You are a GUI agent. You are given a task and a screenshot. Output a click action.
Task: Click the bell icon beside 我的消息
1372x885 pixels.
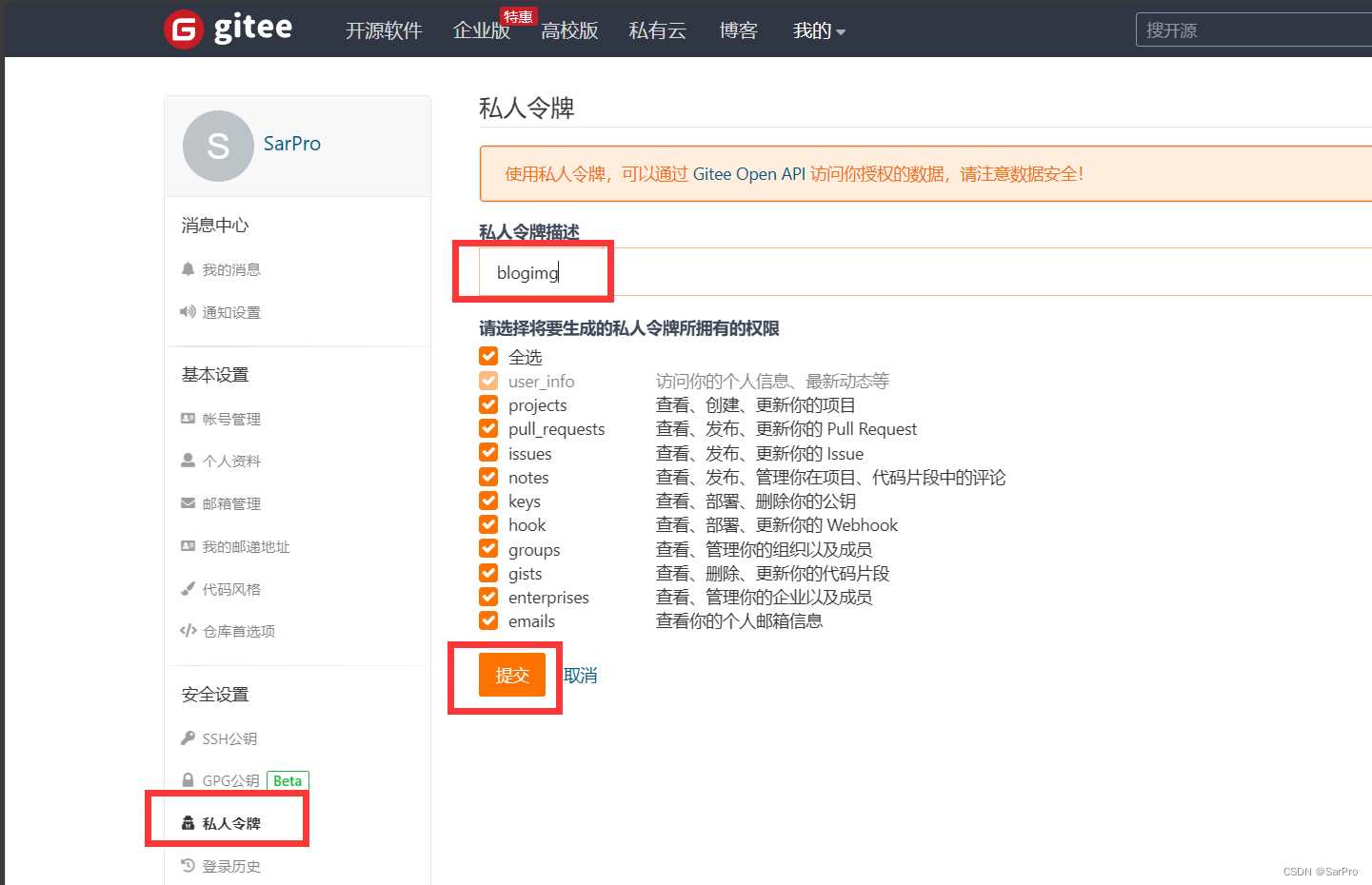pos(189,269)
